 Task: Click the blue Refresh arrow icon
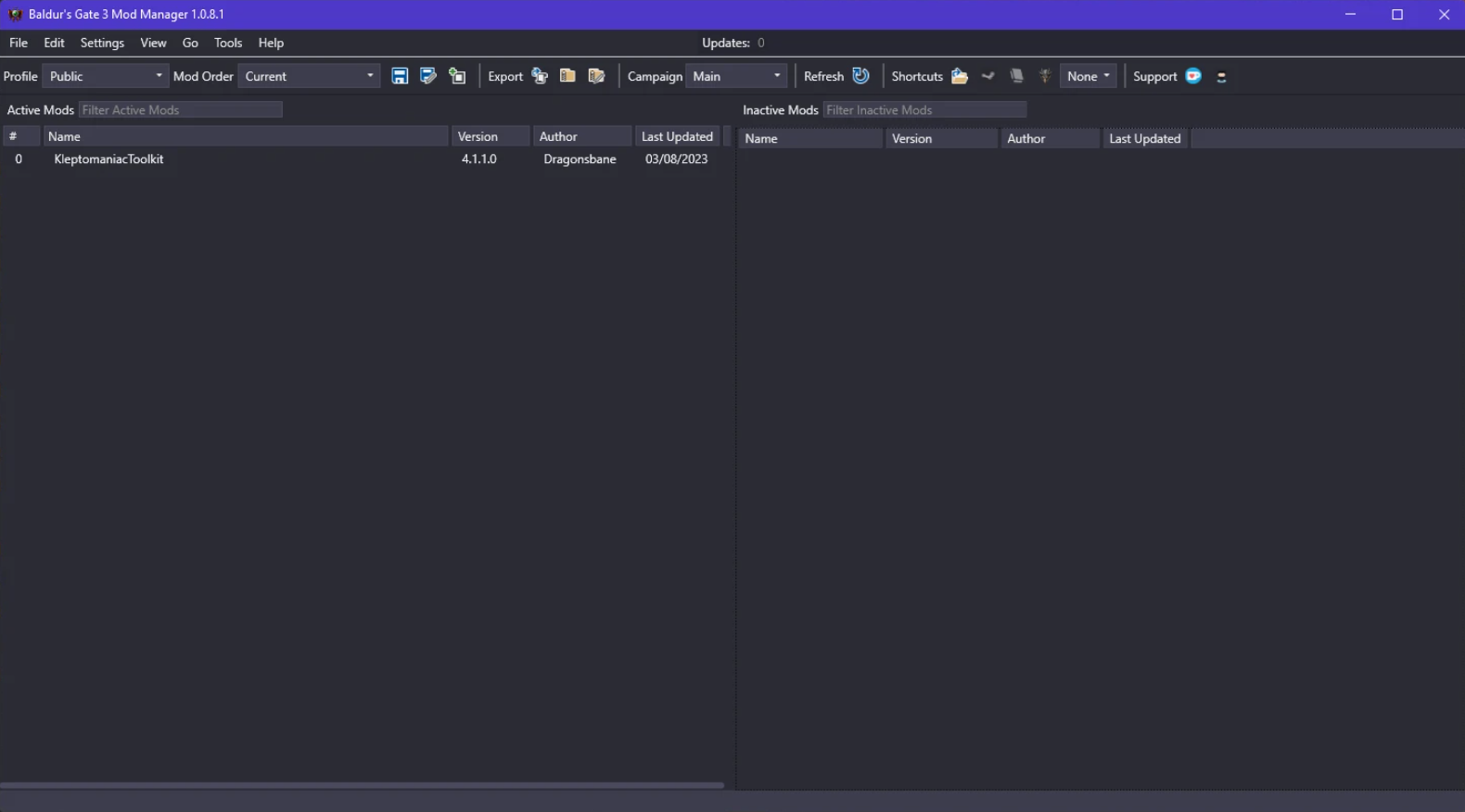coord(860,76)
